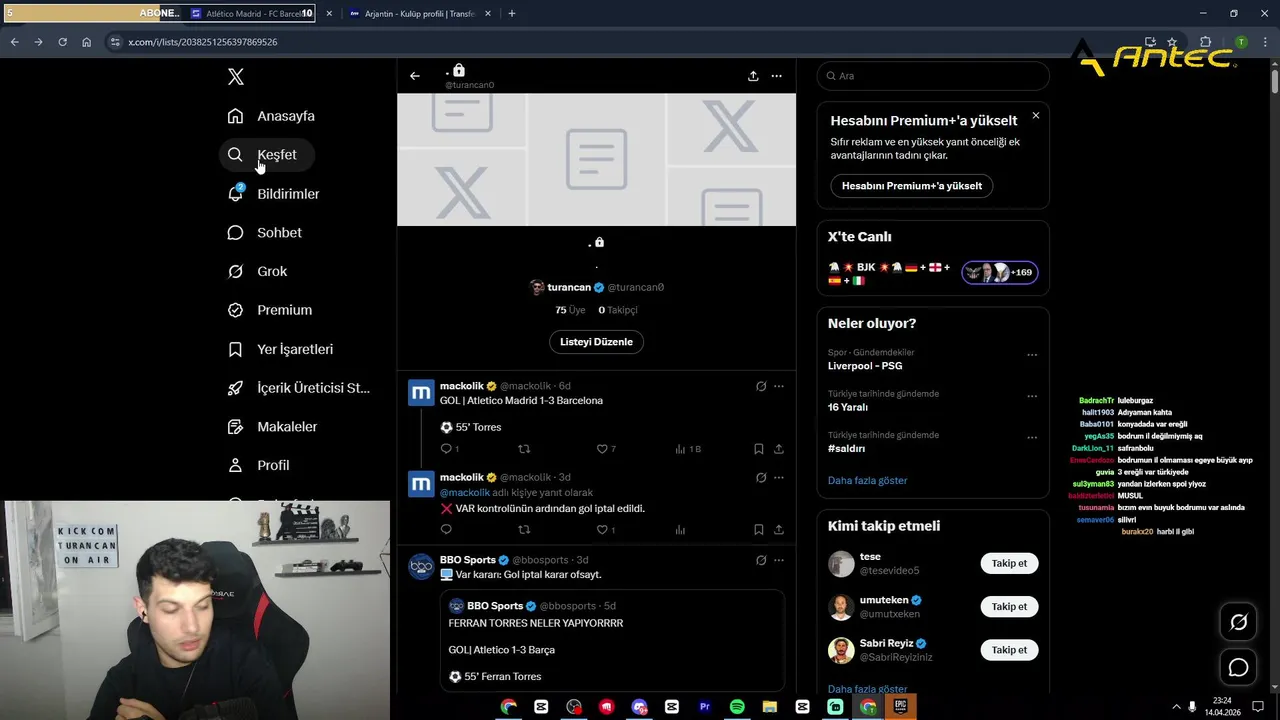Image resolution: width=1280 pixels, height=720 pixels.
Task: Open the X'te Canlı +169 listeners pill
Action: [x=1000, y=272]
